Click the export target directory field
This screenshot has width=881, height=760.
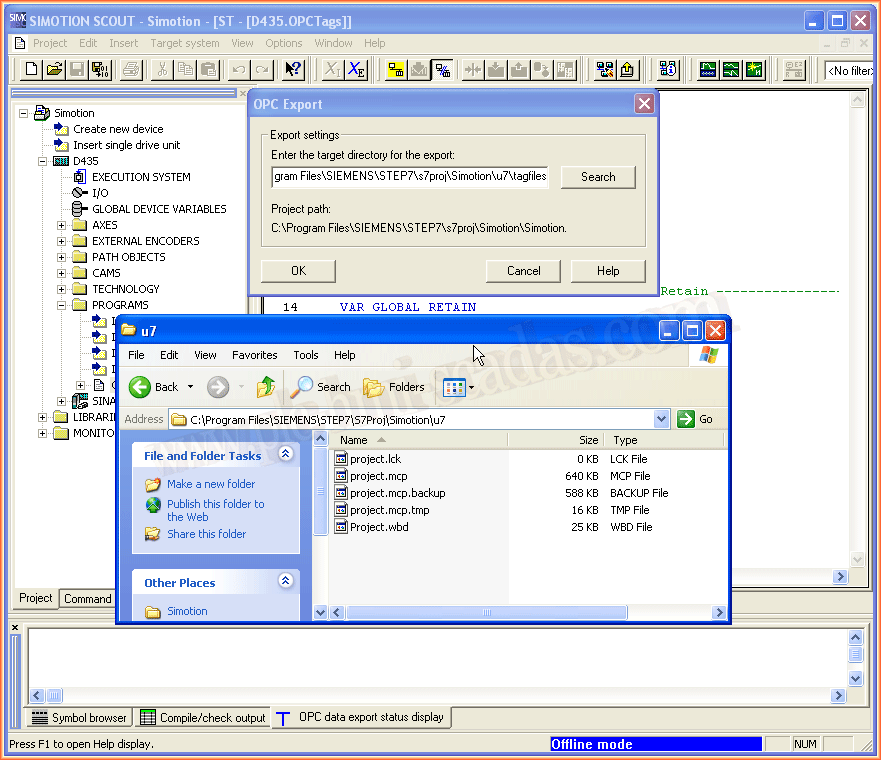[410, 177]
